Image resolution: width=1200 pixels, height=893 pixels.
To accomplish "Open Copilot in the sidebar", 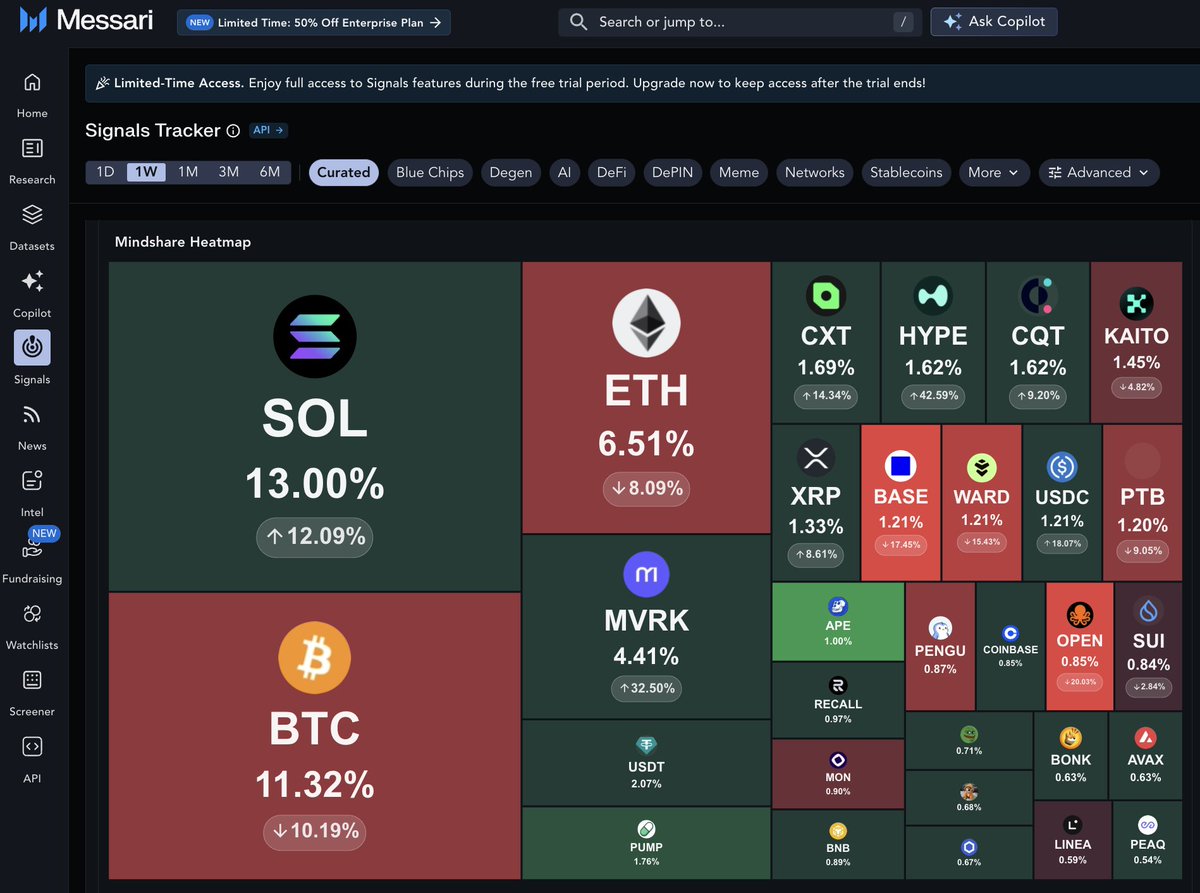I will (x=32, y=294).
